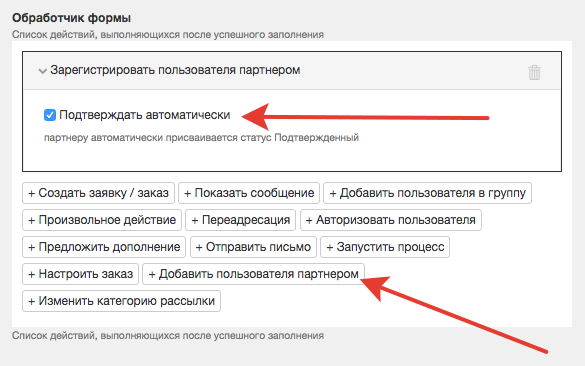Click the plus sign on 'Отправить письмо'
Screen dimensions: 585x366
point(199,247)
